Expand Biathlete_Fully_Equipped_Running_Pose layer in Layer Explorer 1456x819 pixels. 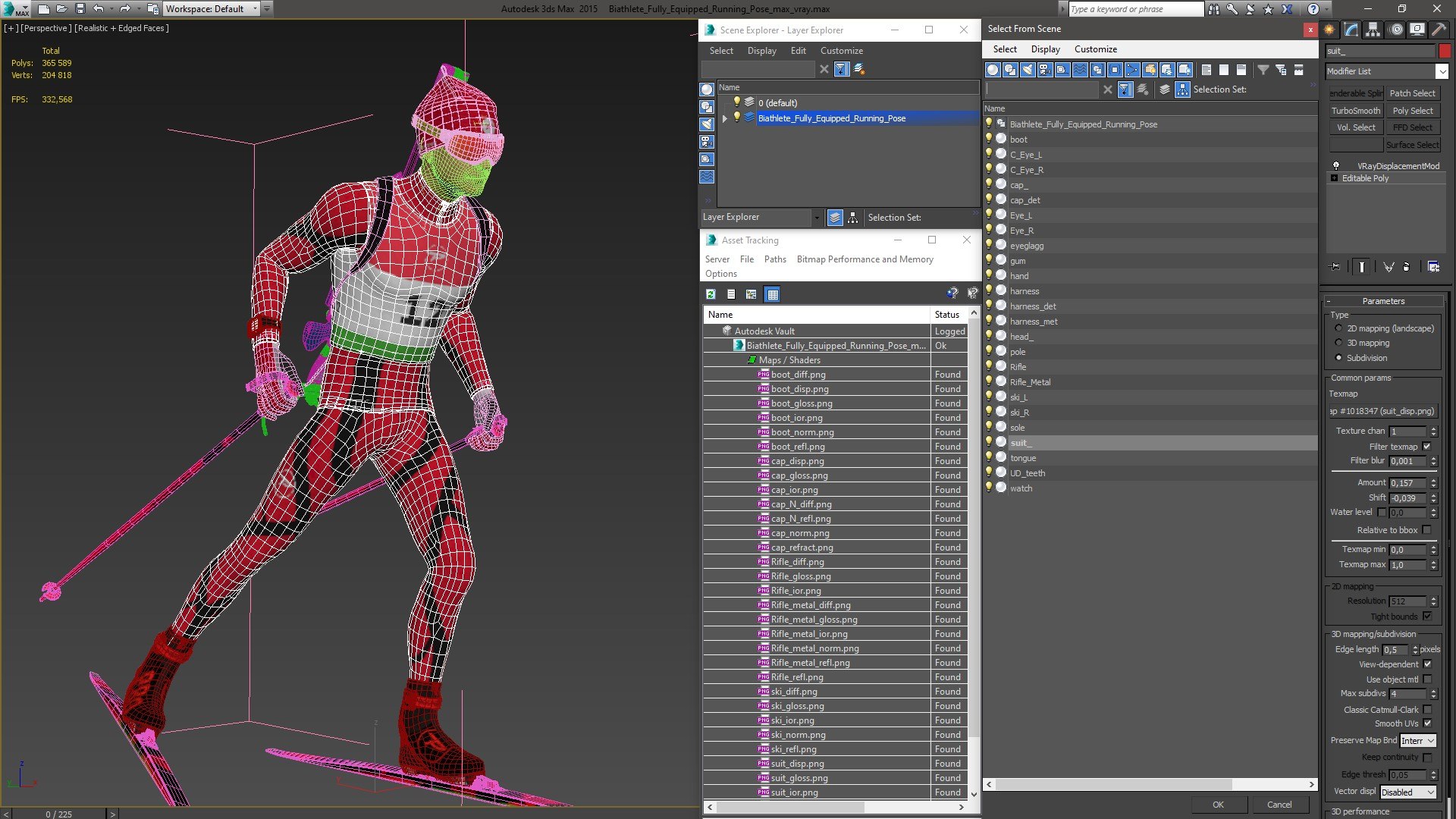pos(725,118)
